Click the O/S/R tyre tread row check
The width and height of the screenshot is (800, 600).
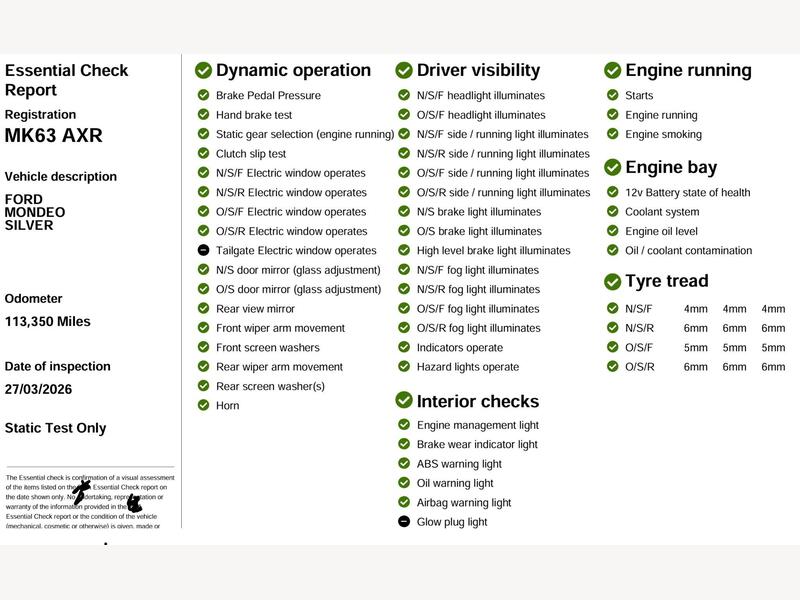[x=613, y=367]
